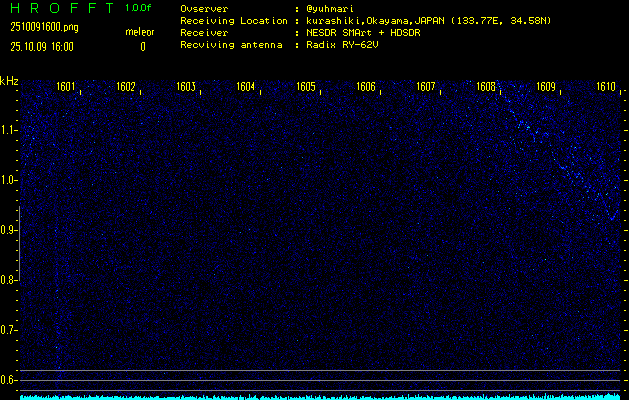Select the 1603 time marker
The image size is (629, 400).
[186, 88]
